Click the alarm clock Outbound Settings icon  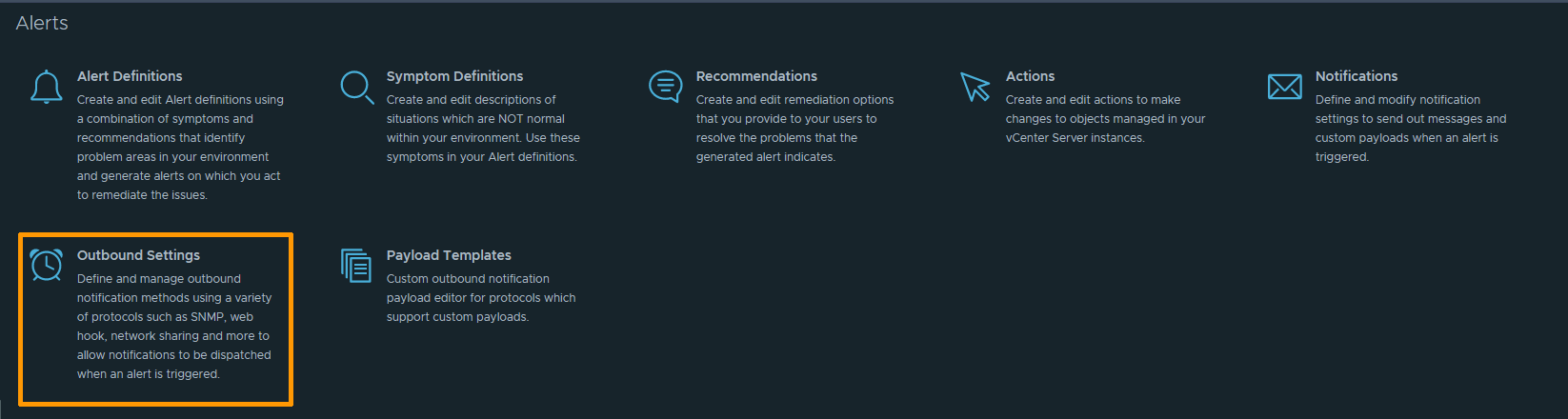(x=46, y=265)
